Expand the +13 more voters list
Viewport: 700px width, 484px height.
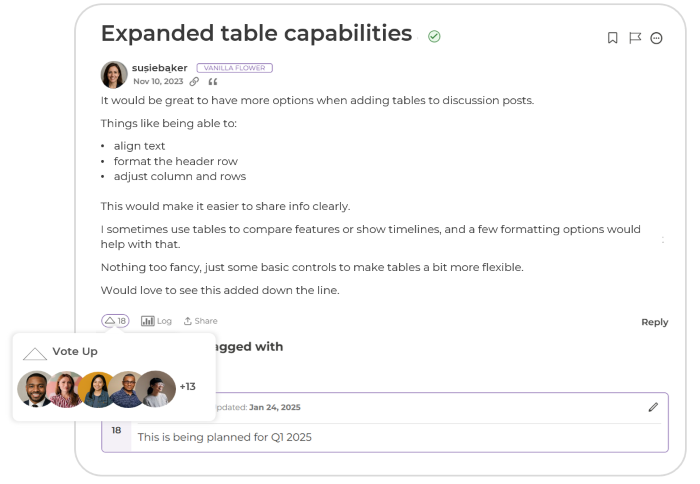click(x=188, y=387)
